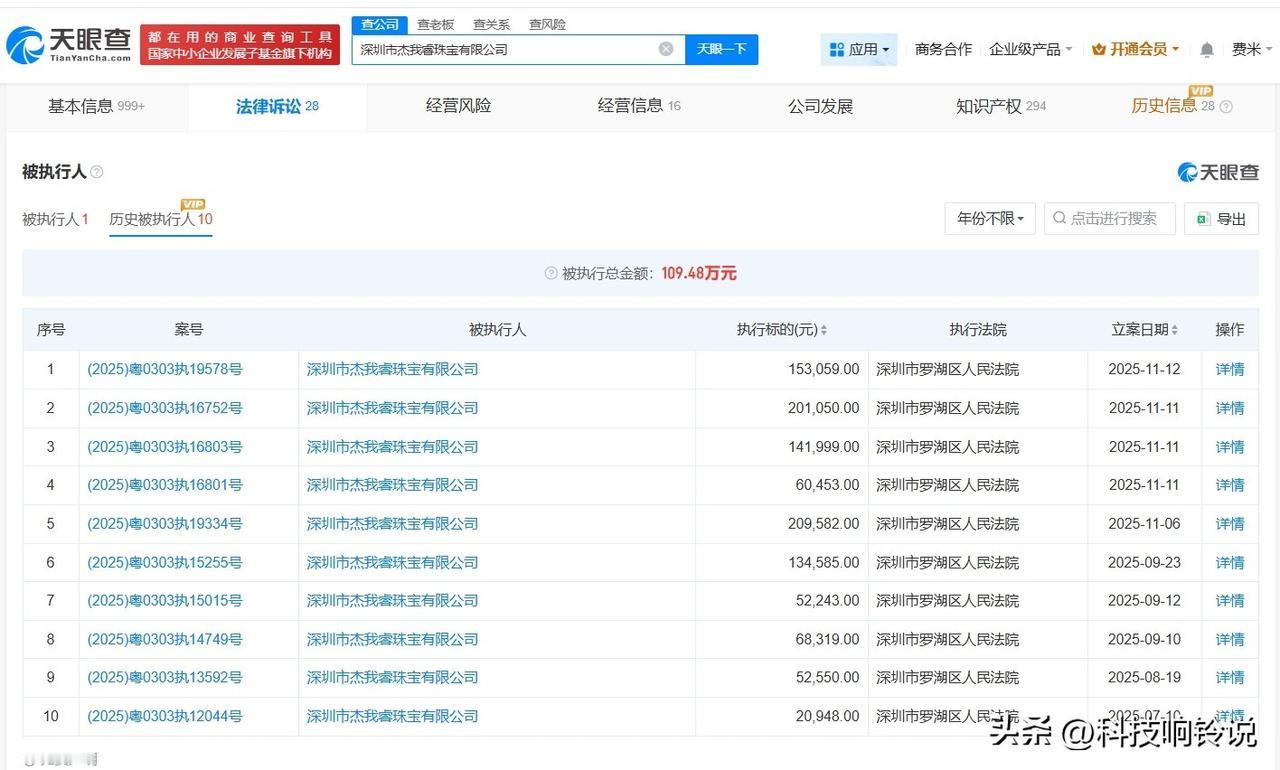1280x770 pixels.
Task: Open case (2025)粤0303执14749号
Action: pyautogui.click(x=165, y=640)
